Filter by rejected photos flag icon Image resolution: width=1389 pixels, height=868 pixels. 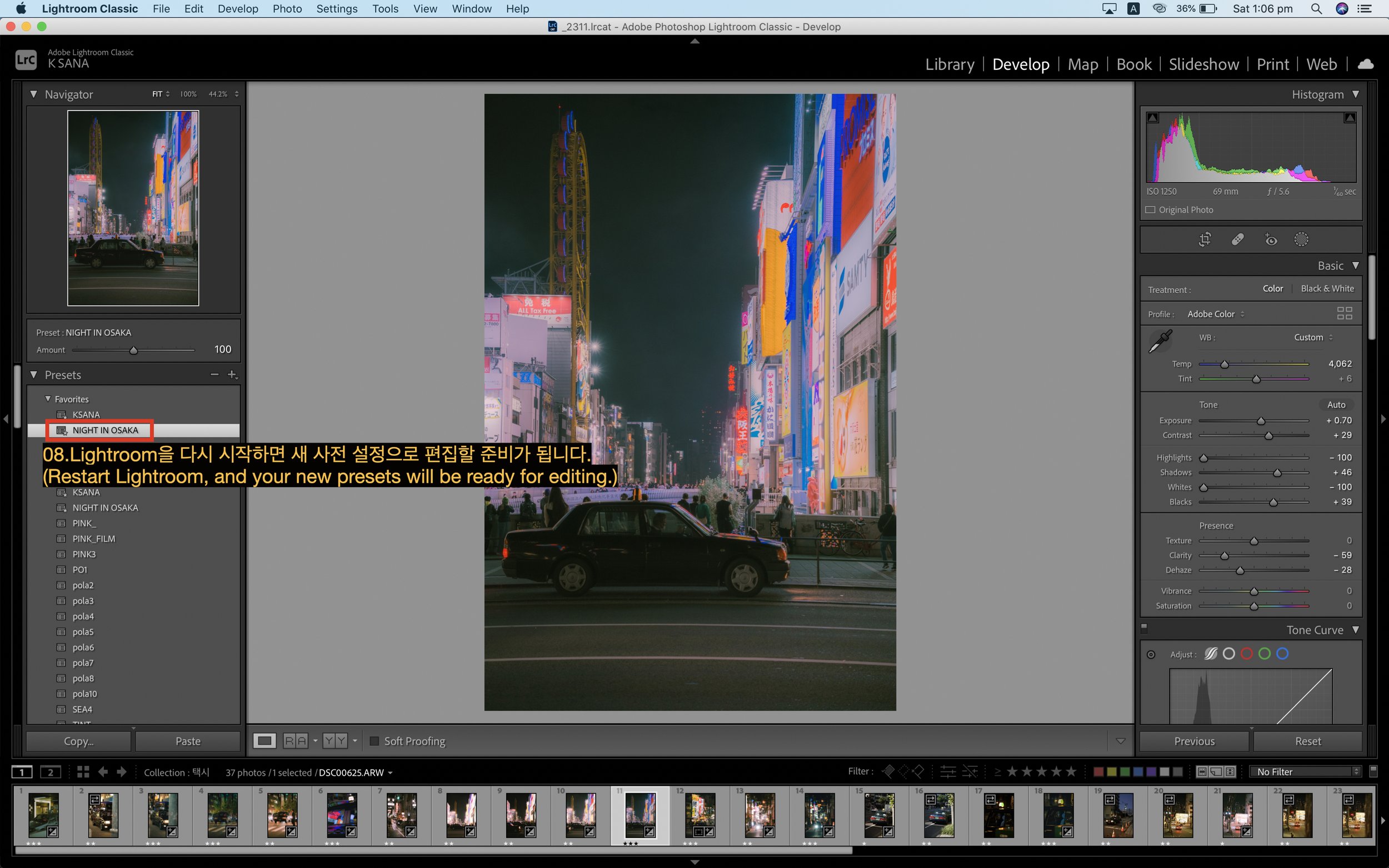[918, 771]
